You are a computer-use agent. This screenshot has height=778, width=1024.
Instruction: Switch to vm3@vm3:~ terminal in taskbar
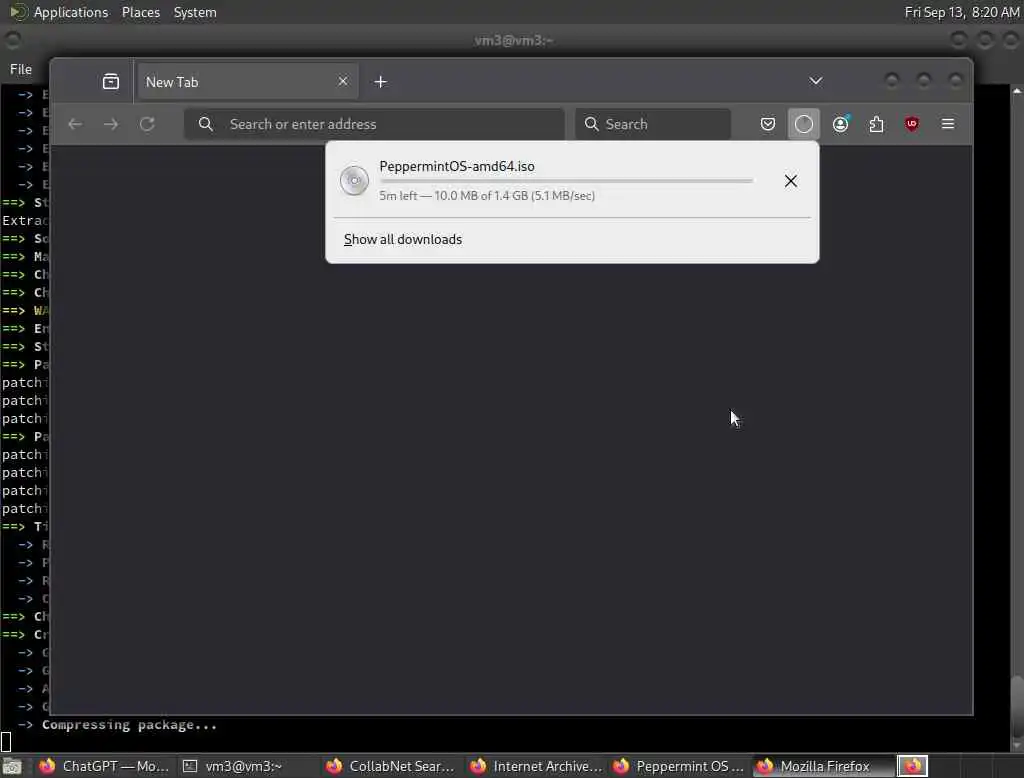(242, 766)
